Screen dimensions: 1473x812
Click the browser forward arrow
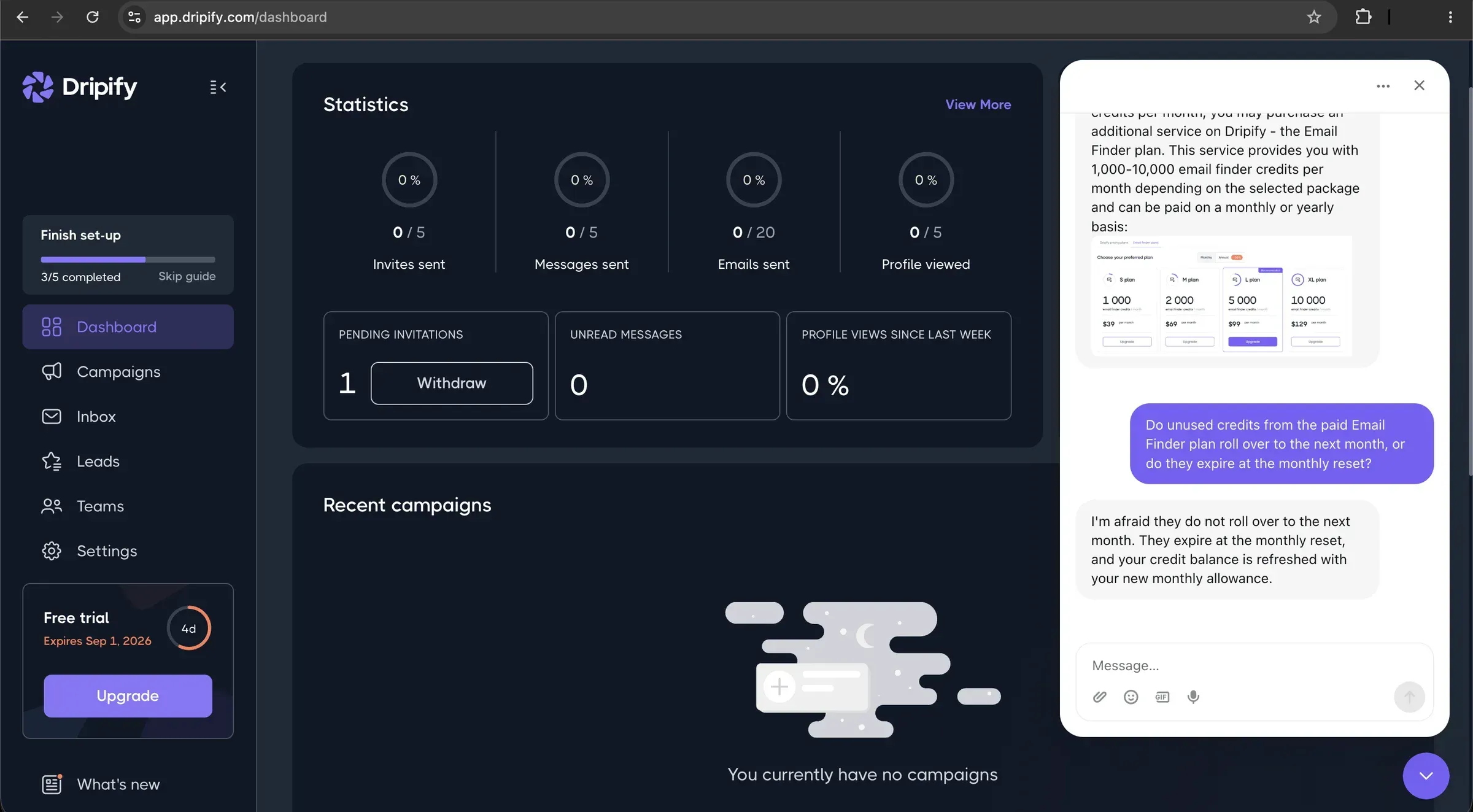pos(57,17)
